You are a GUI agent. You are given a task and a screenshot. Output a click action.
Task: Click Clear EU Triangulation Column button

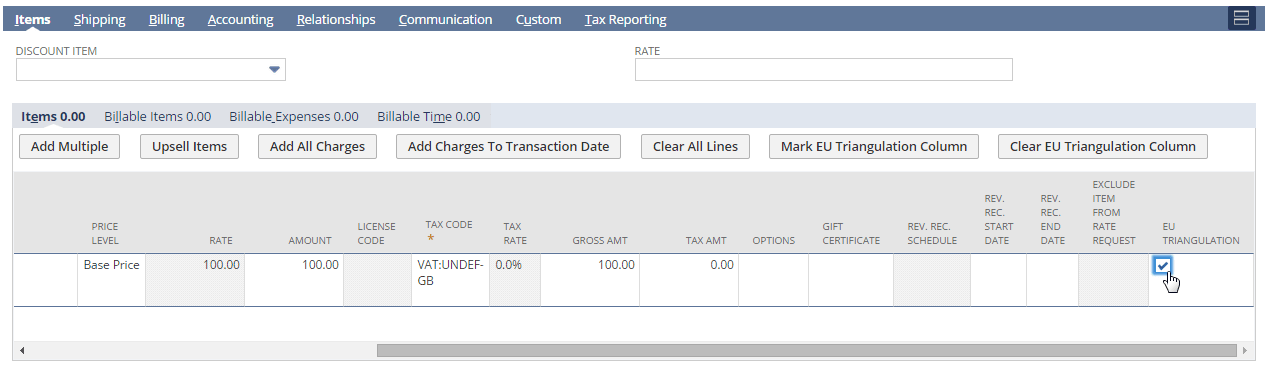click(1102, 146)
